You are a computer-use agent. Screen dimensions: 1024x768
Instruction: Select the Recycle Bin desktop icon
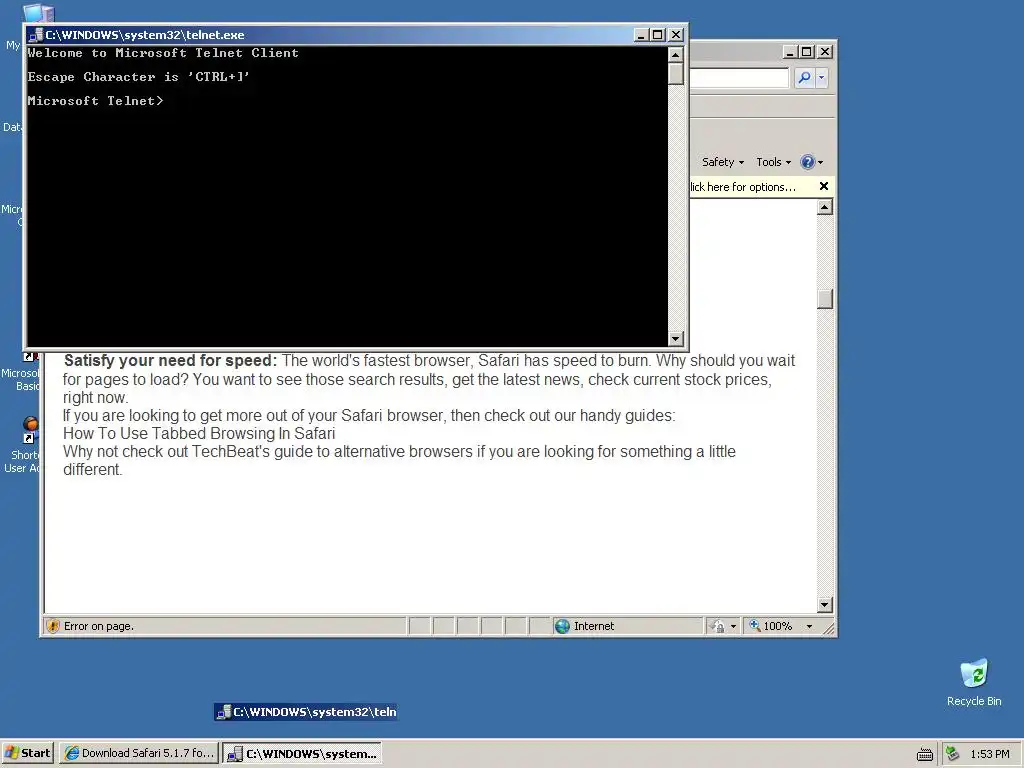[x=974, y=682]
